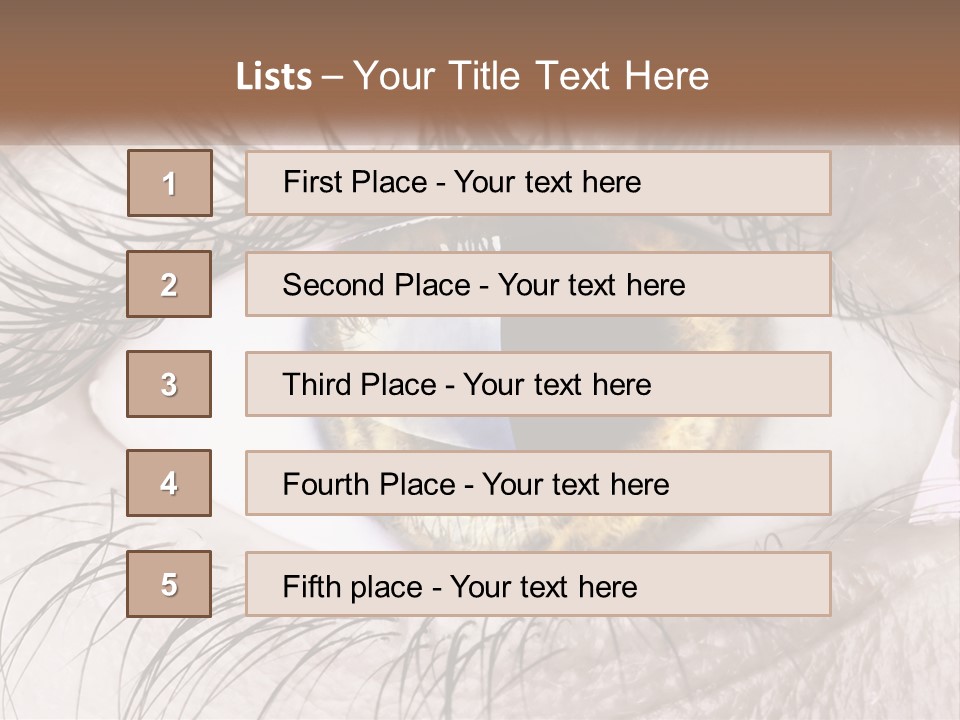Click the number 3 box
This screenshot has width=960, height=720.
pos(169,384)
